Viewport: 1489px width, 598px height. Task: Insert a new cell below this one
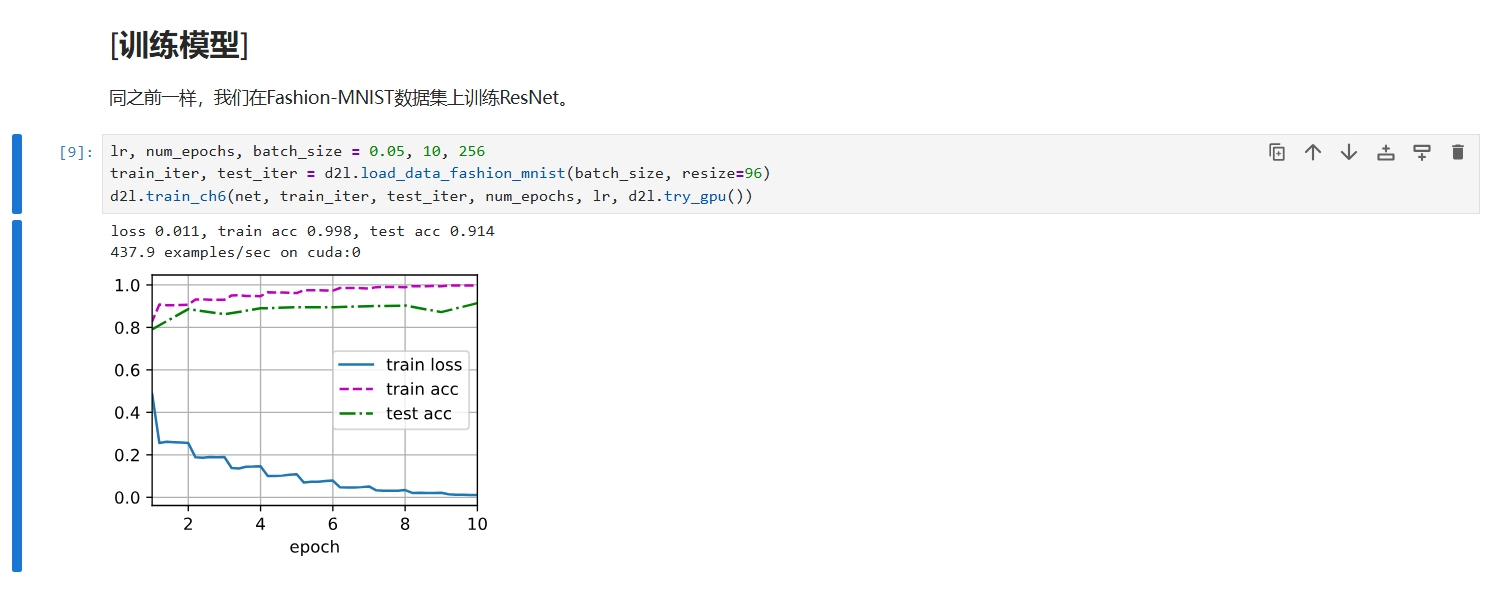coord(1421,152)
